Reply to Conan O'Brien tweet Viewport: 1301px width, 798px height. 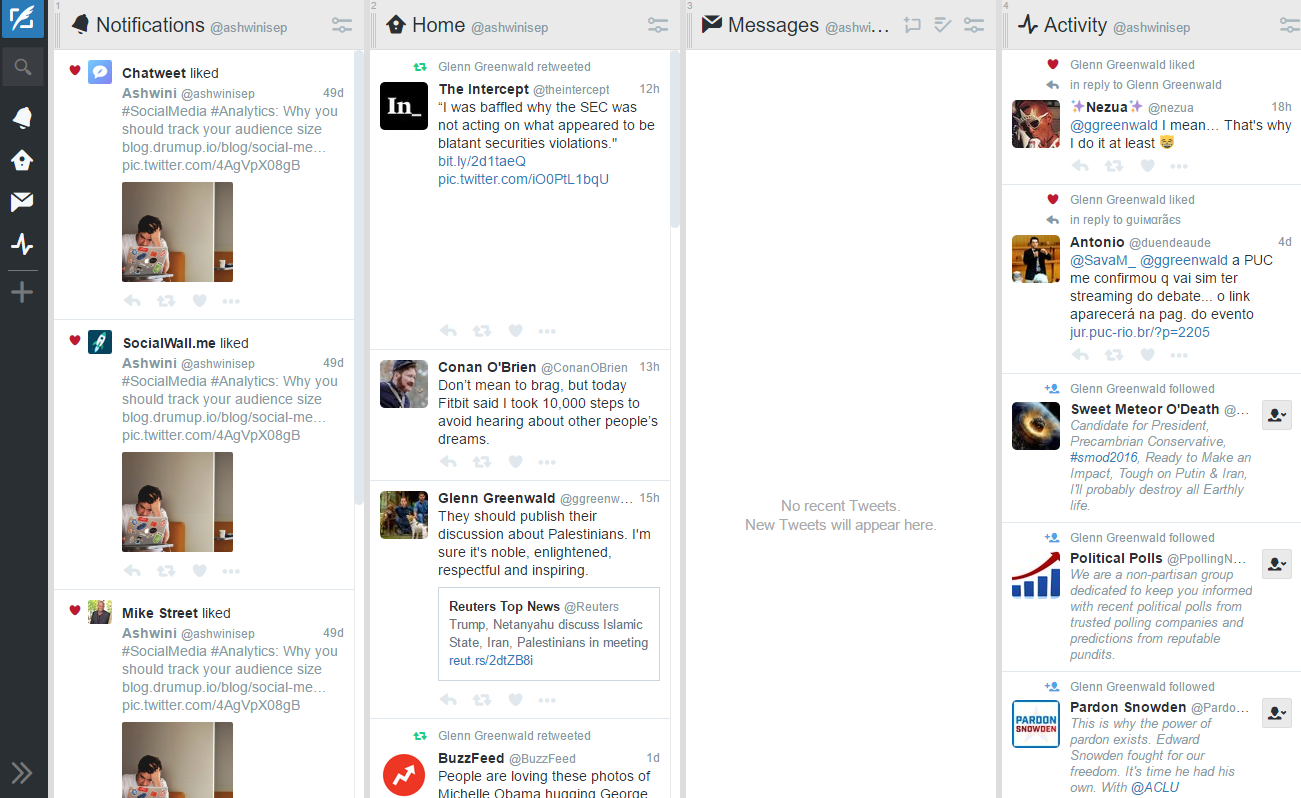coord(449,462)
